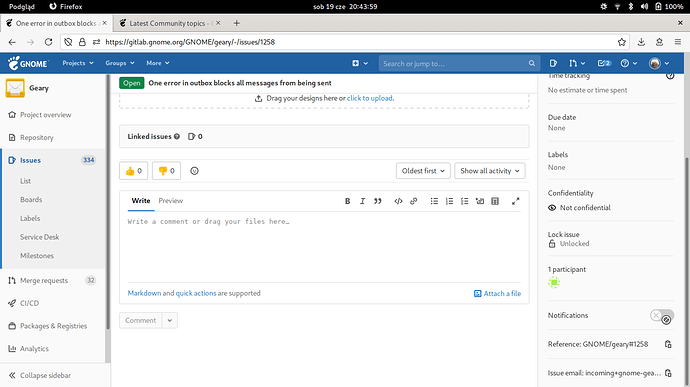Screen dimensions: 690x387
Task: Add a task list to comment
Action: [464, 201]
